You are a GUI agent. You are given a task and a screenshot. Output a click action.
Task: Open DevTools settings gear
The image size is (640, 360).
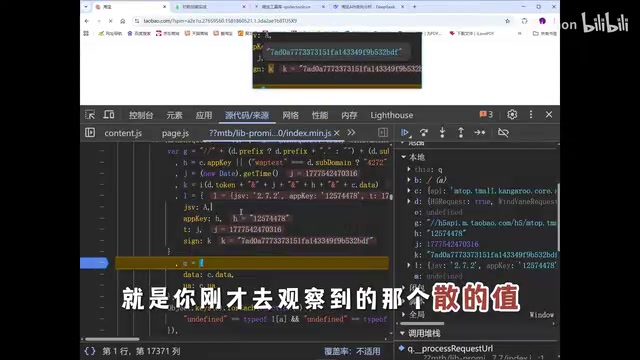click(x=512, y=115)
